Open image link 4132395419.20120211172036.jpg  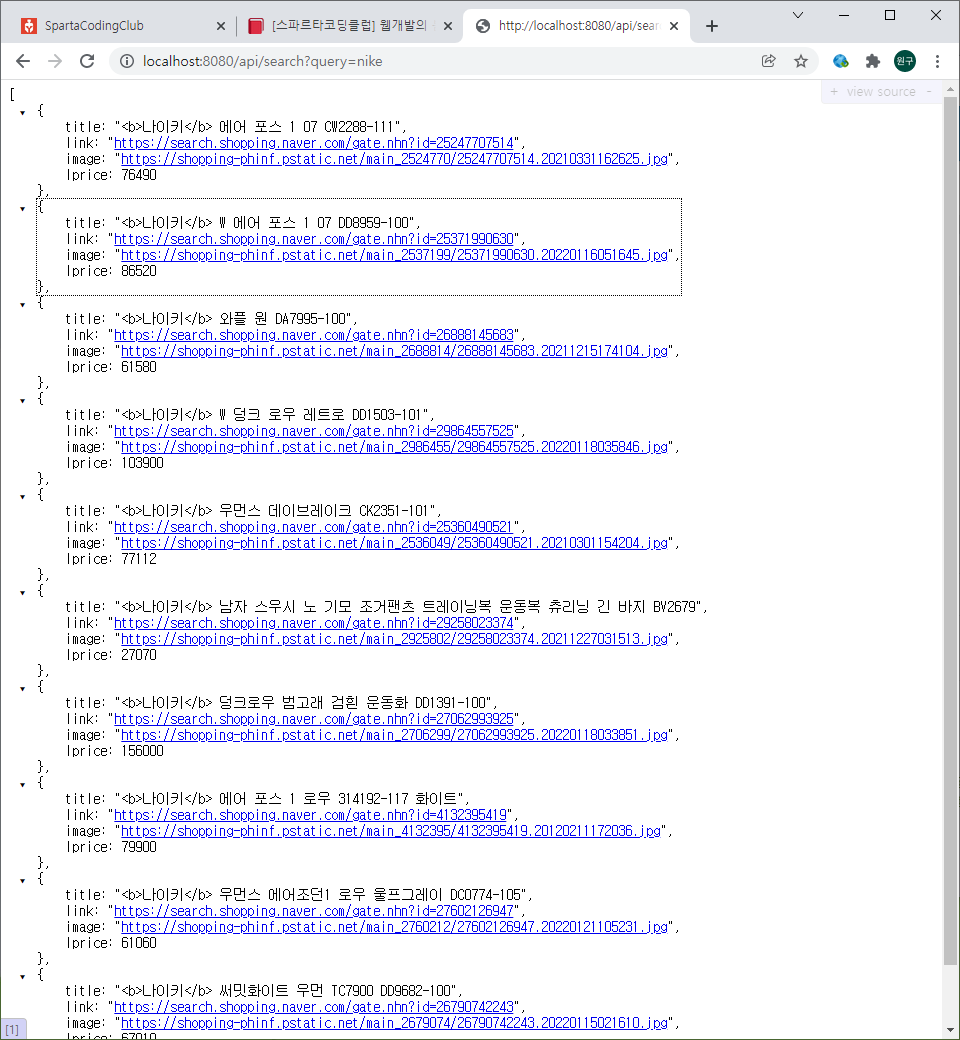pos(391,830)
